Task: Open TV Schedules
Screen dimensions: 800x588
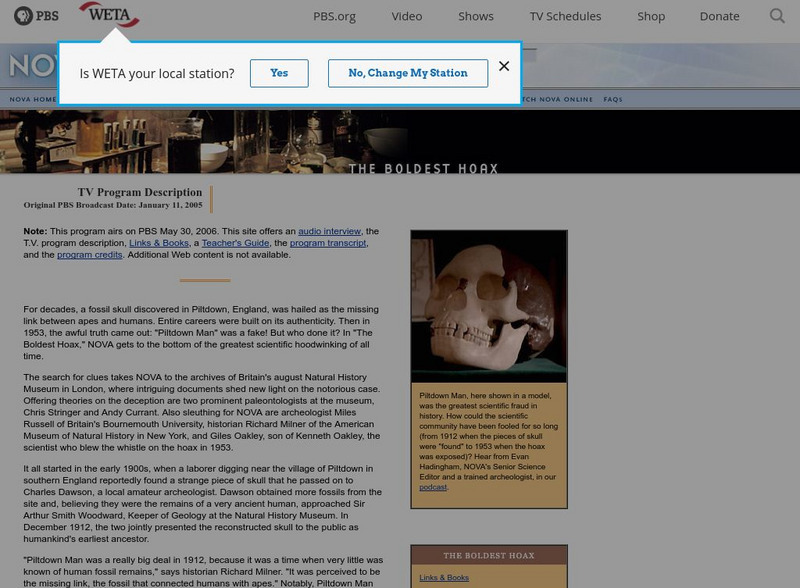Action: click(x=565, y=16)
